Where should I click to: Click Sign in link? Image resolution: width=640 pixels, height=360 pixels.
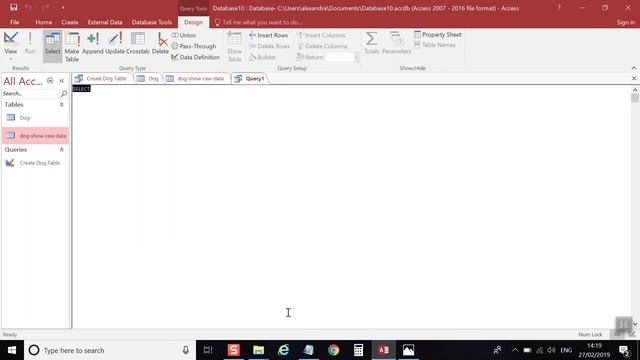[626, 22]
